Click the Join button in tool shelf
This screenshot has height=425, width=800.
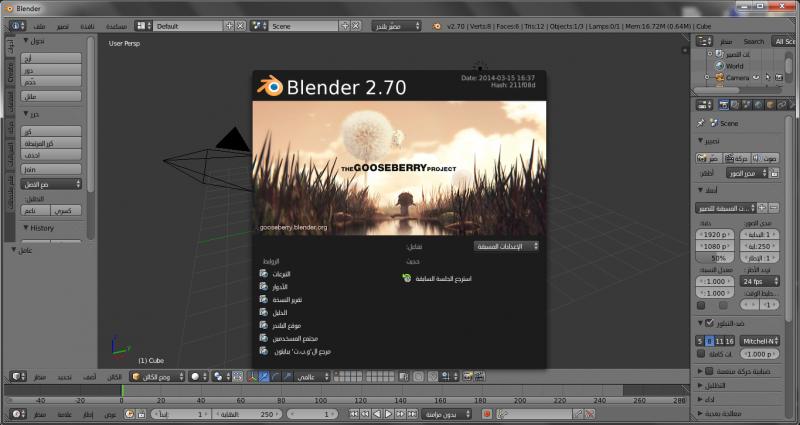tap(51, 169)
